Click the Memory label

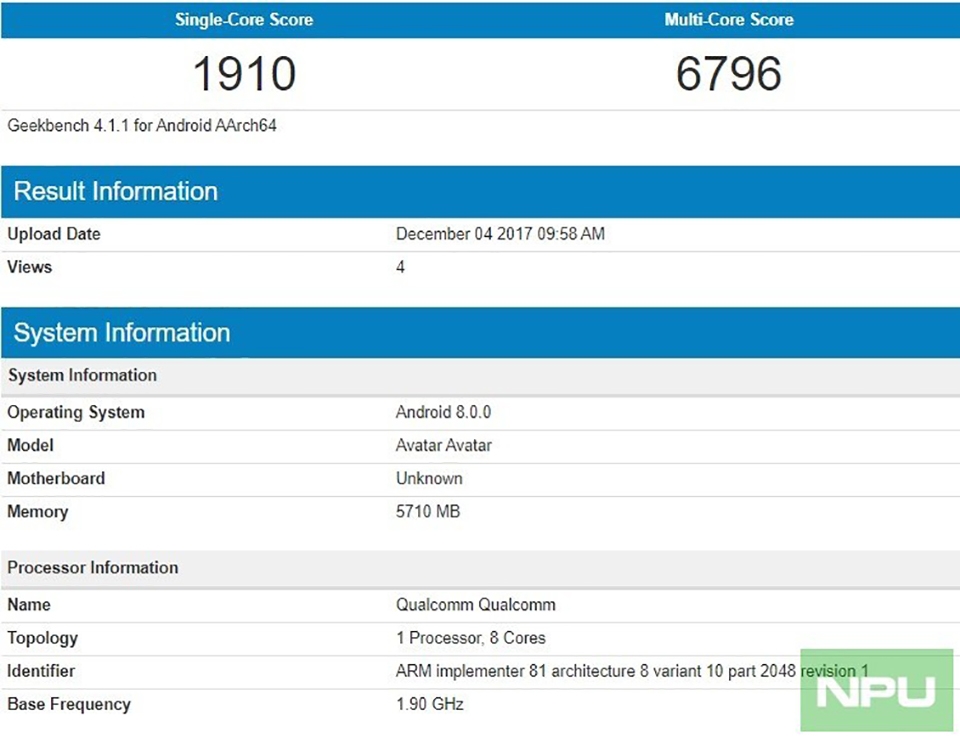pyautogui.click(x=37, y=511)
